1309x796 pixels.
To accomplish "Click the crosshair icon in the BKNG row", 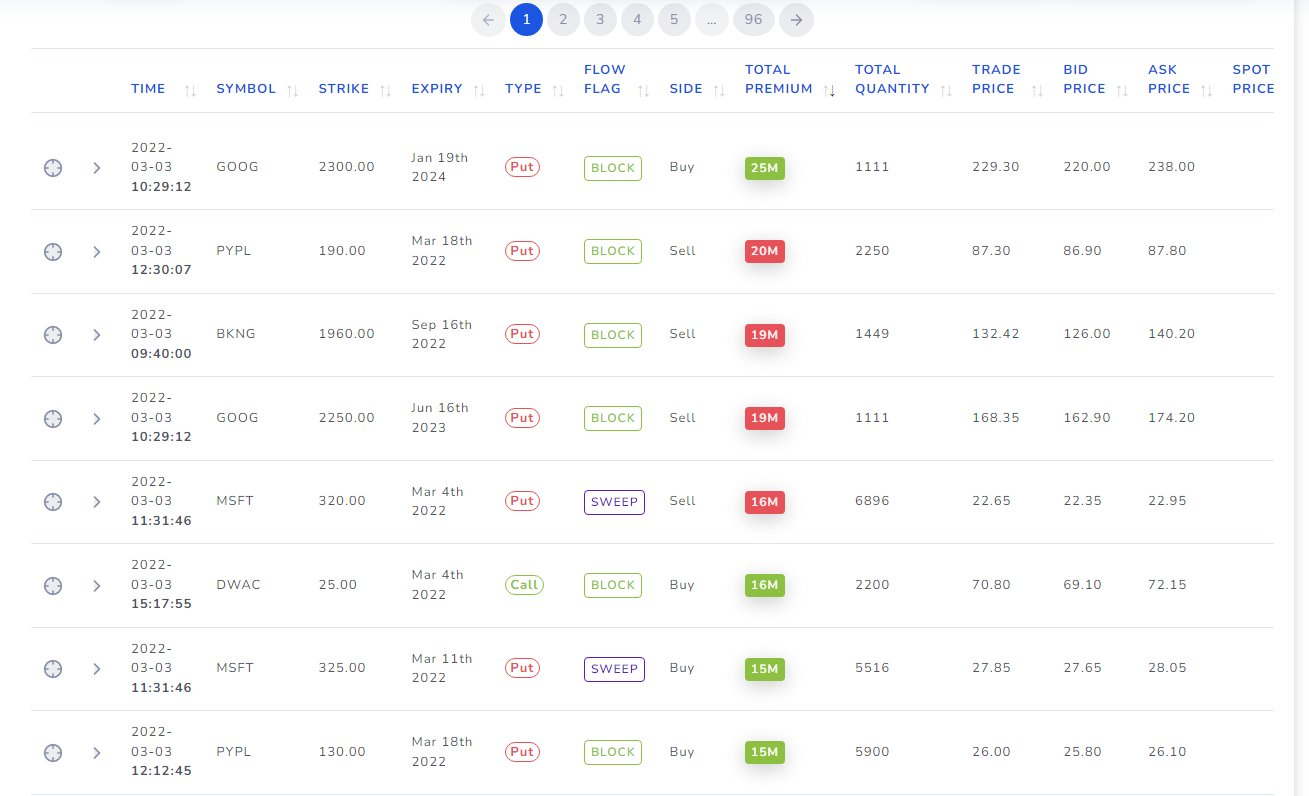I will pos(53,335).
